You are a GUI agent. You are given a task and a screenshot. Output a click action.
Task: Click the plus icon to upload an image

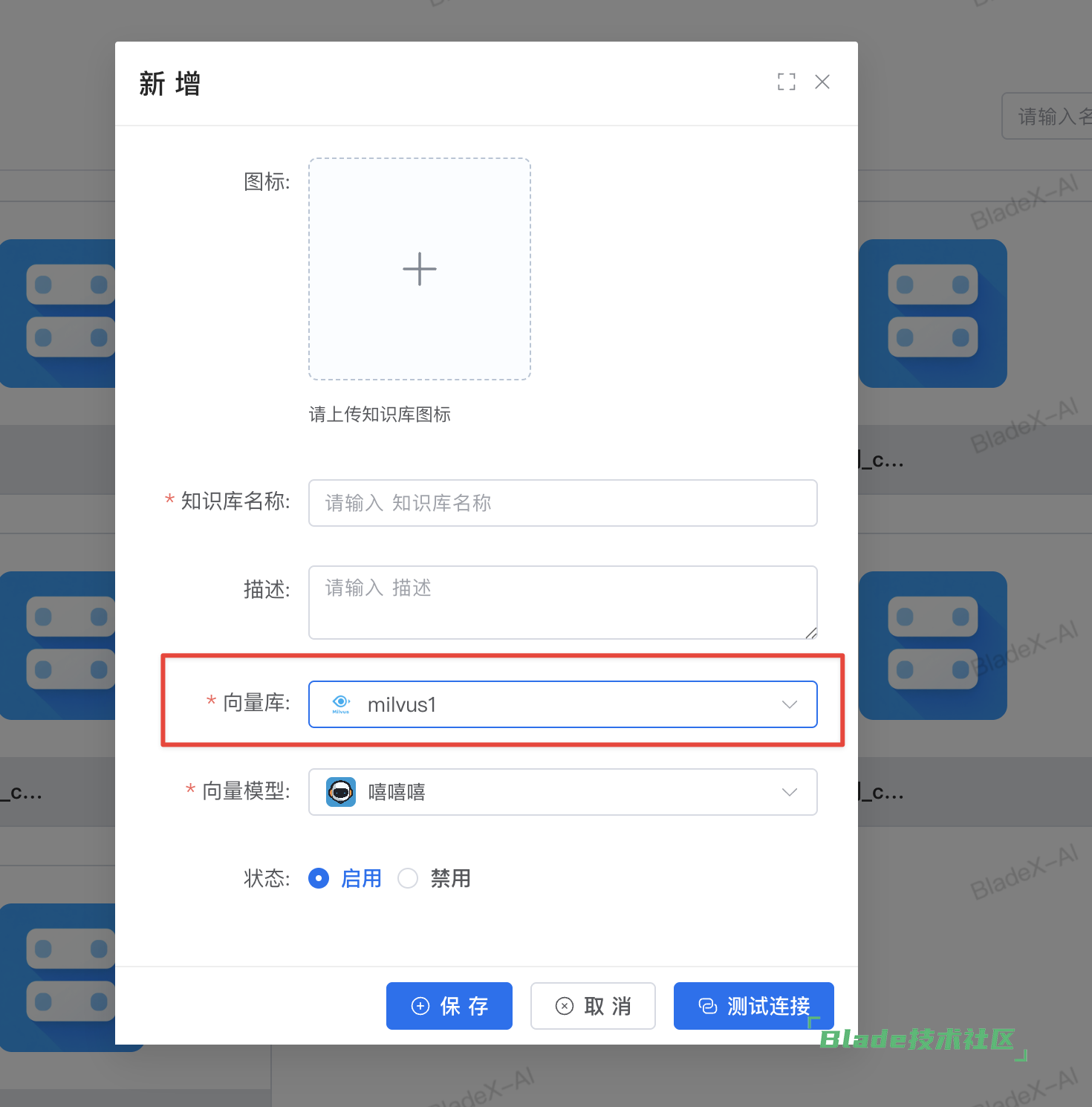pyautogui.click(x=420, y=269)
